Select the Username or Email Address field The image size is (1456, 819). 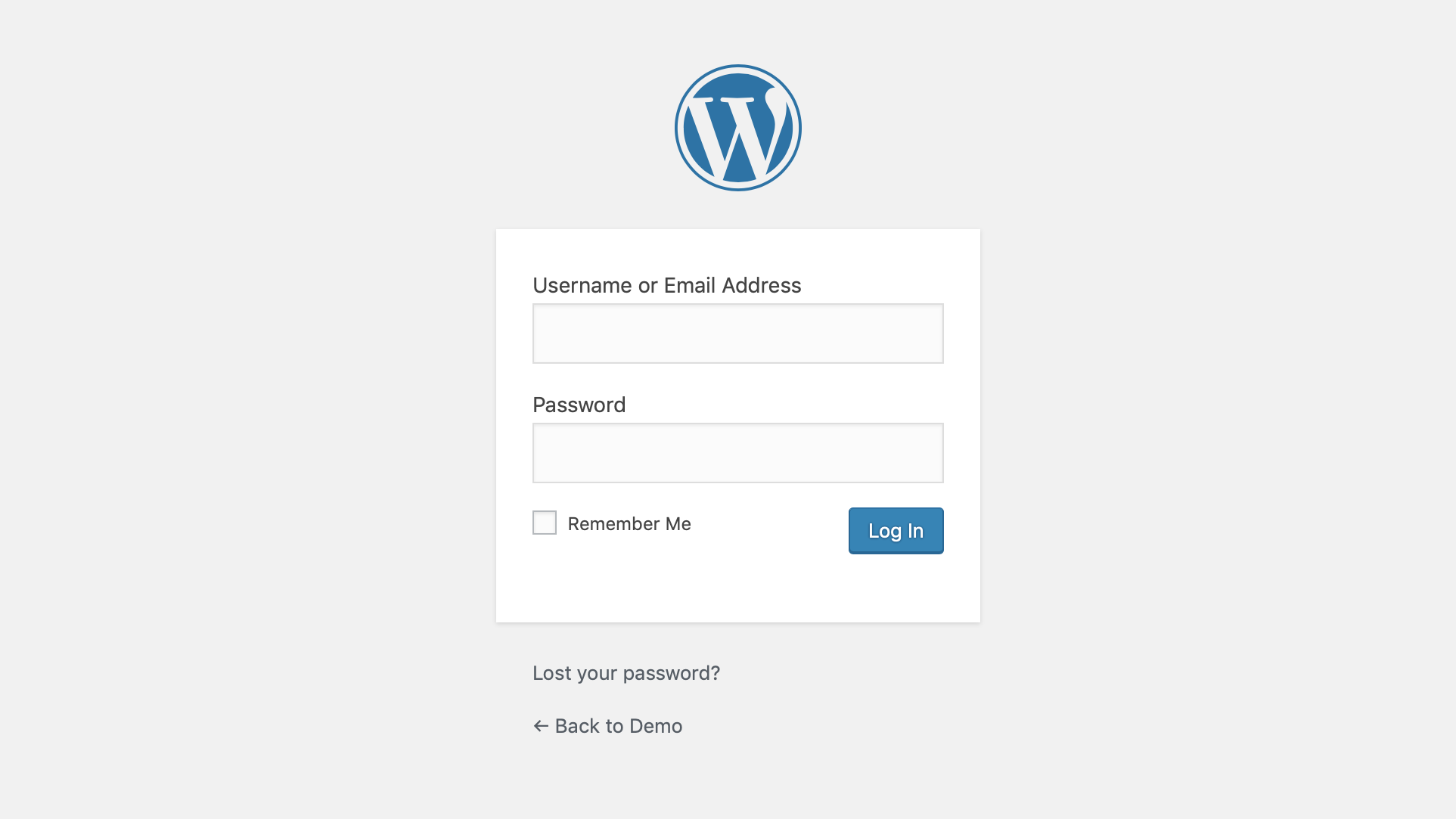[737, 333]
